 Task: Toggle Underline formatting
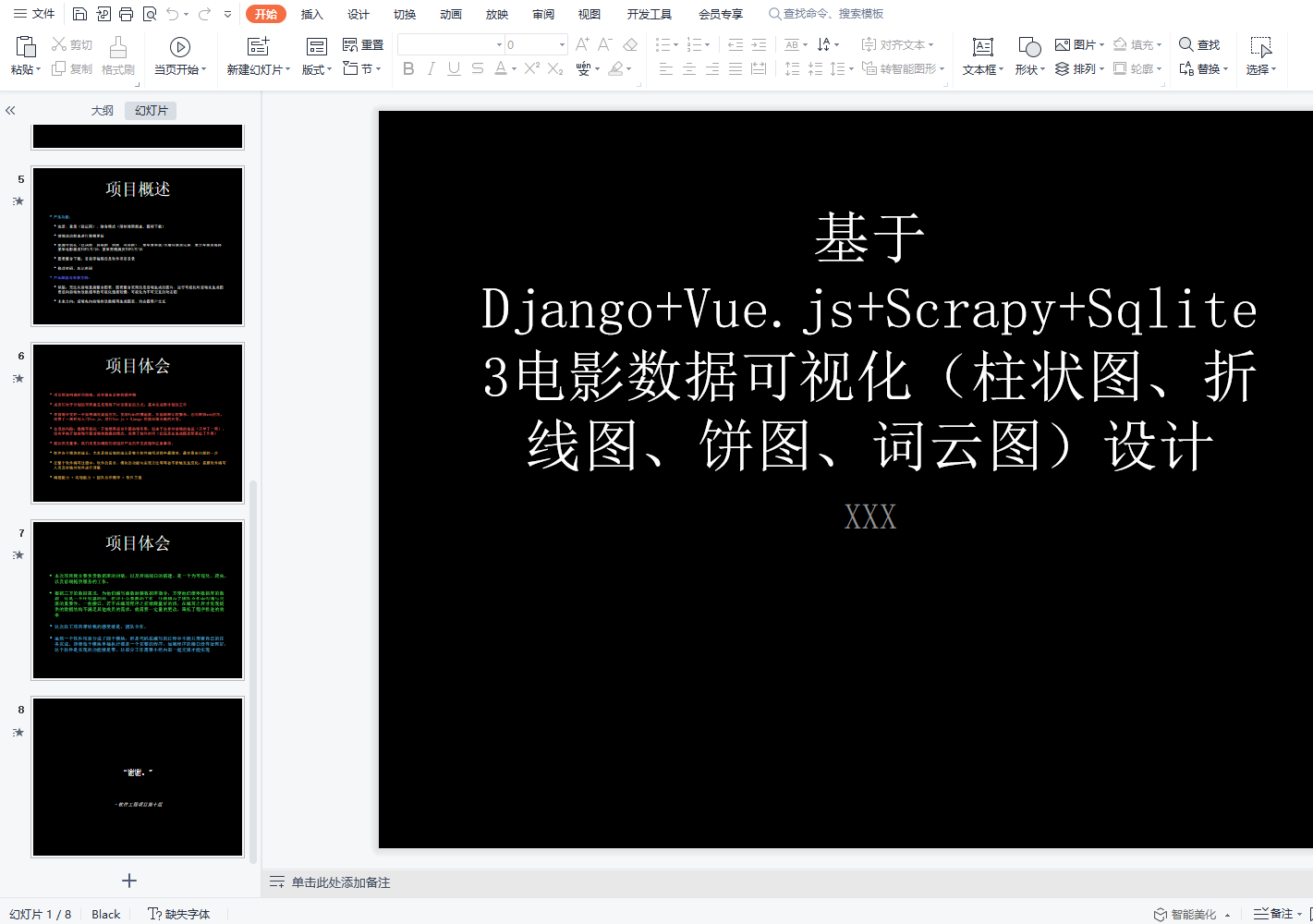coord(454,68)
